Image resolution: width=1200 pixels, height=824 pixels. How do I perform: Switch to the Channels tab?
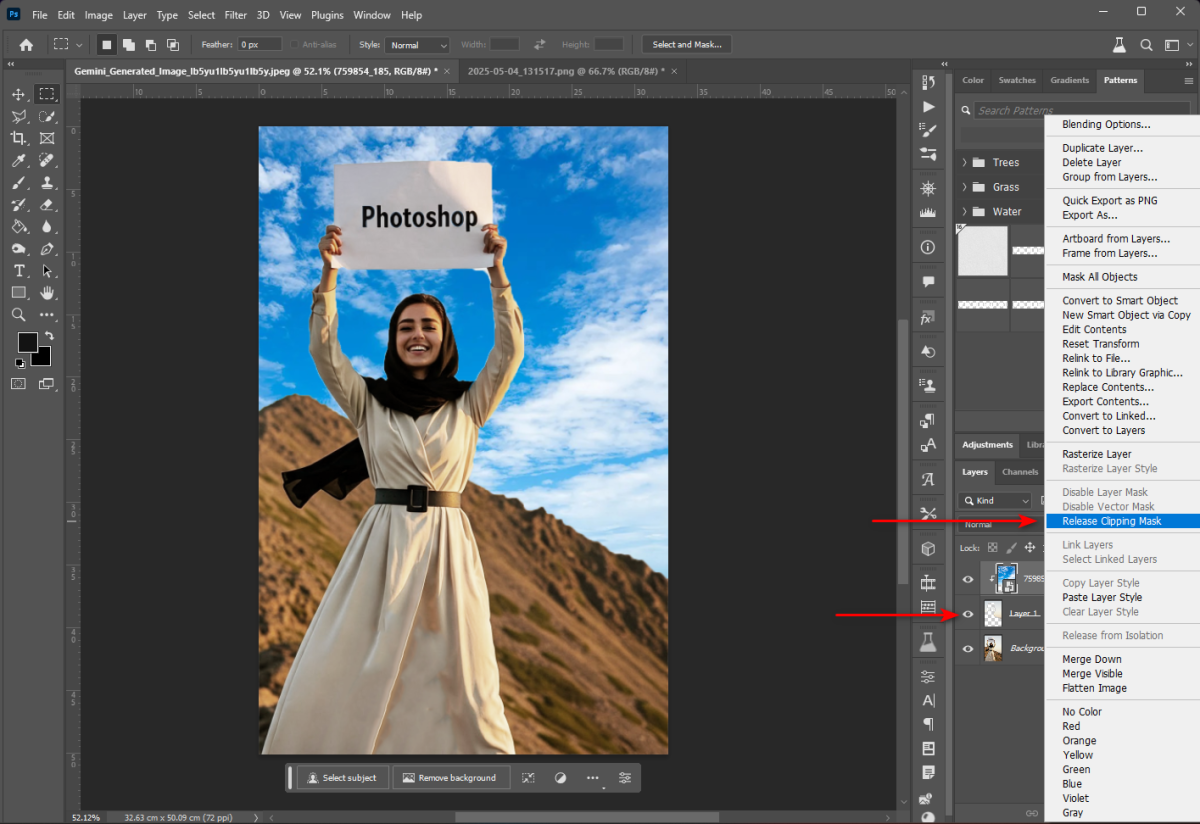click(x=1020, y=472)
